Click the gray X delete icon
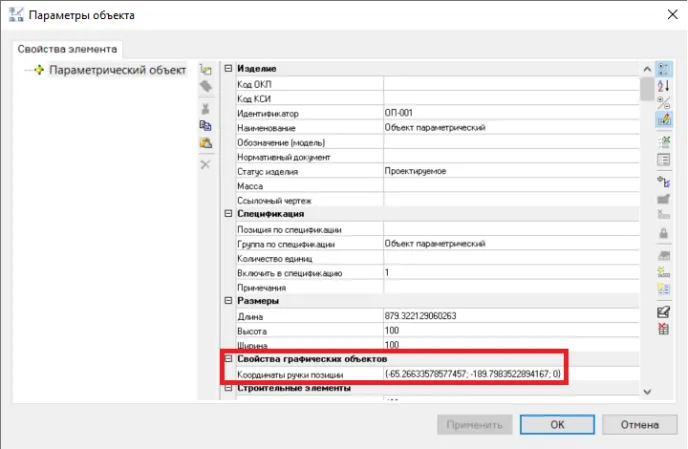The height and width of the screenshot is (449, 688). (205, 163)
